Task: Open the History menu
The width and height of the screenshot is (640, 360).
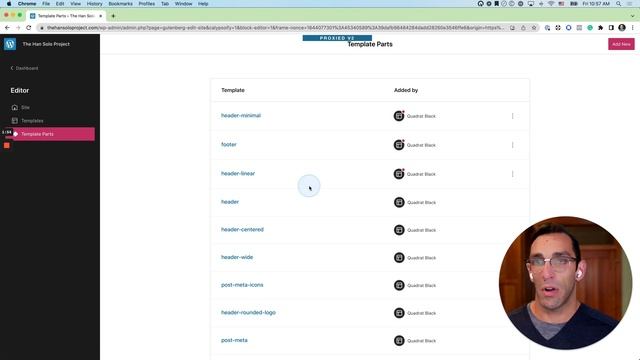Action: click(94, 4)
